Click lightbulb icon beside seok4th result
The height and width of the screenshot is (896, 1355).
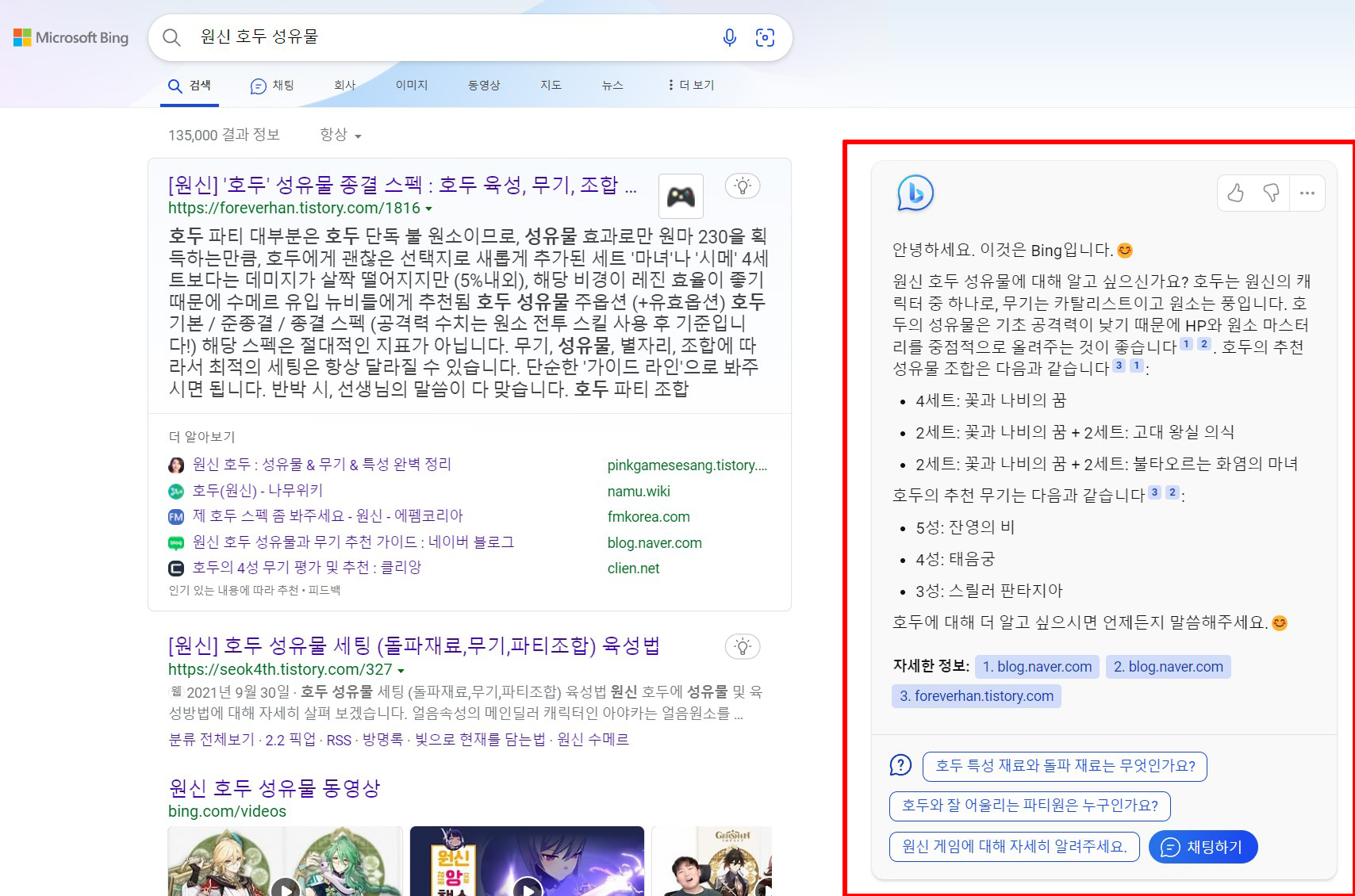(x=743, y=647)
